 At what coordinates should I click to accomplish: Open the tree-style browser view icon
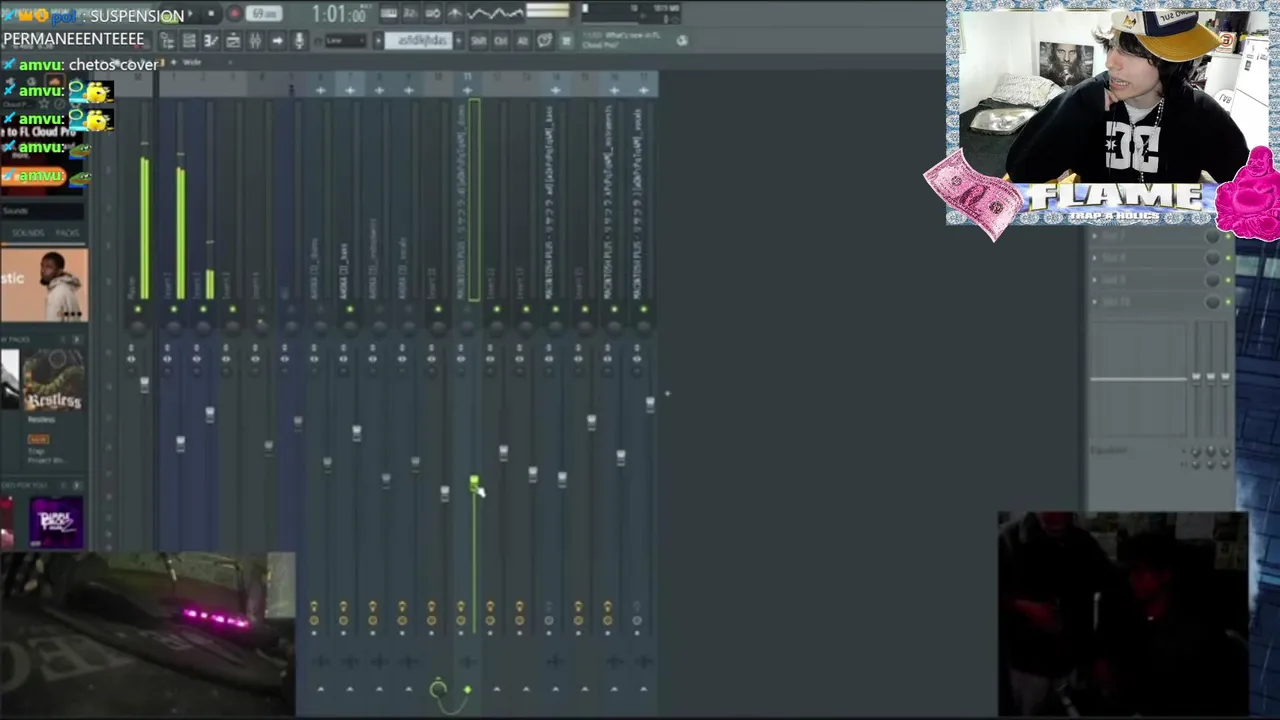coord(168,40)
